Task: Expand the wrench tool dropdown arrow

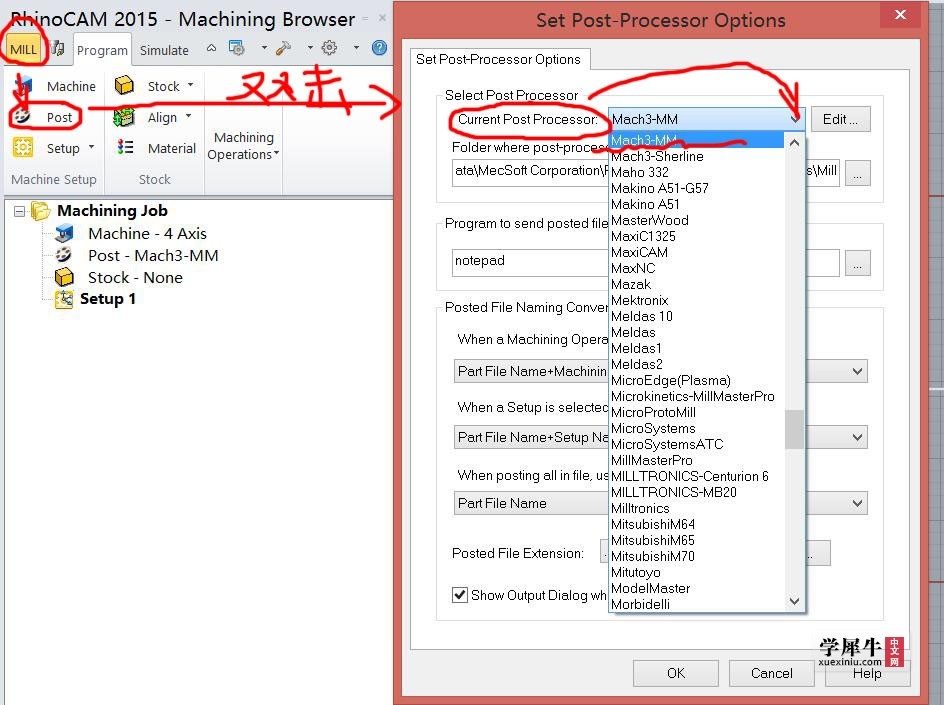Action: click(x=310, y=48)
